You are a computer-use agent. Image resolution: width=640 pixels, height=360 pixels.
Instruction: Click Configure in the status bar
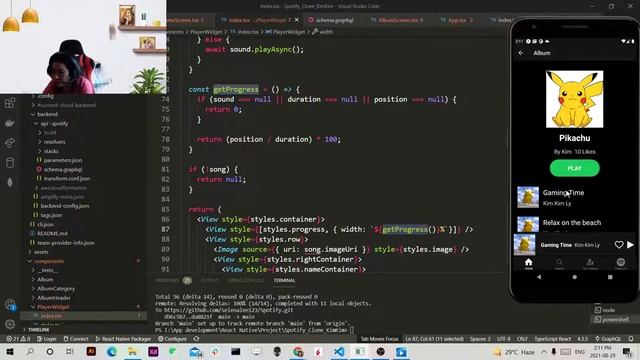[x=173, y=339]
